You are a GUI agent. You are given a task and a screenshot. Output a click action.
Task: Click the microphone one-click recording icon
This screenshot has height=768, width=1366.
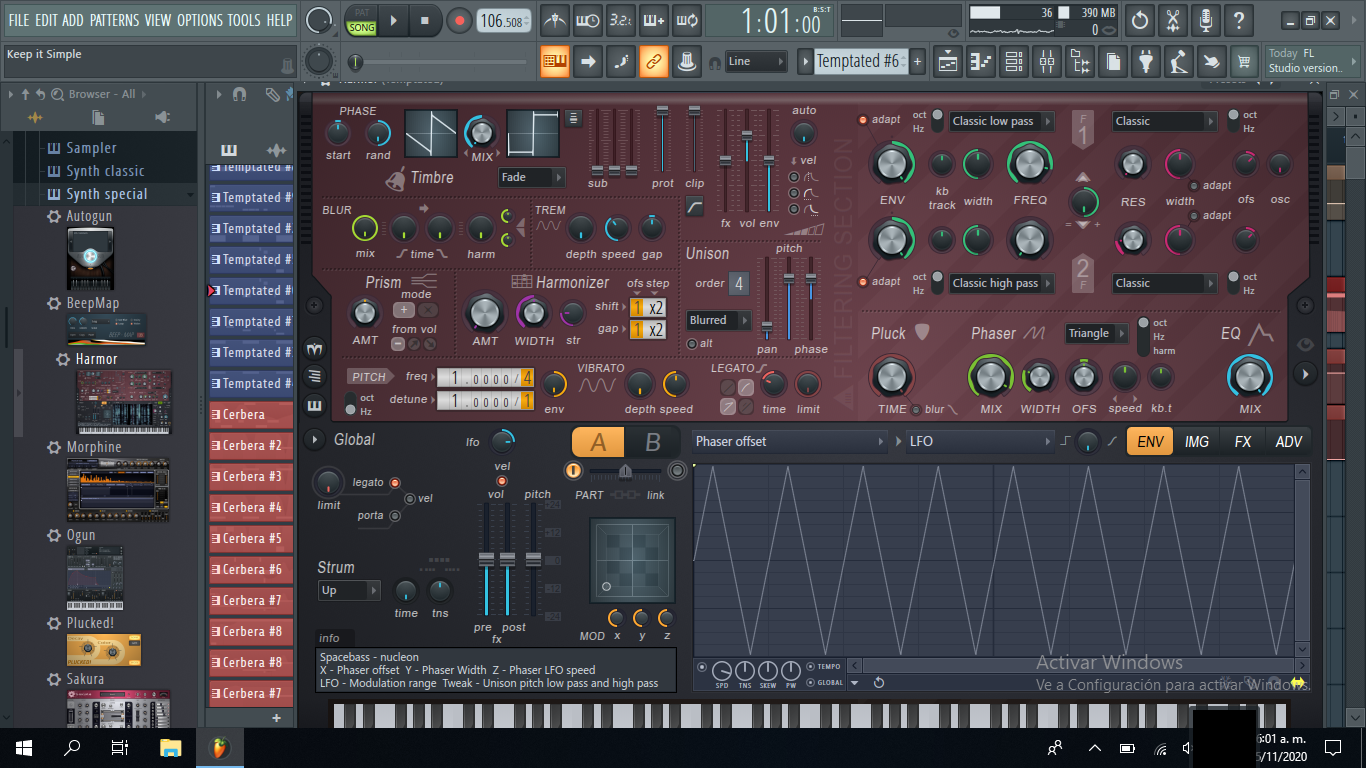coord(1206,19)
